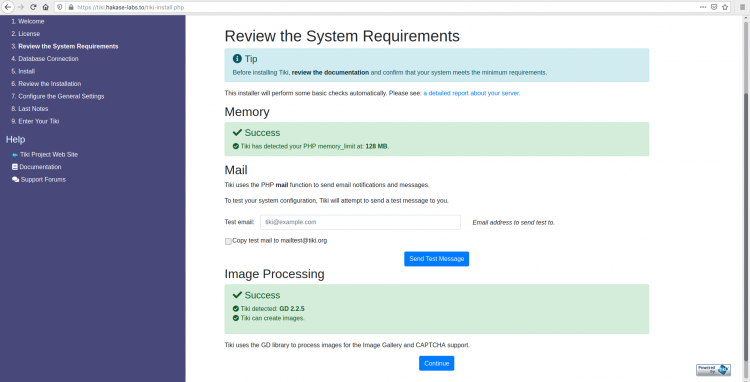This screenshot has width=750, height=382.
Task: Click the shield tracking protection icon
Action: pos(60,7)
